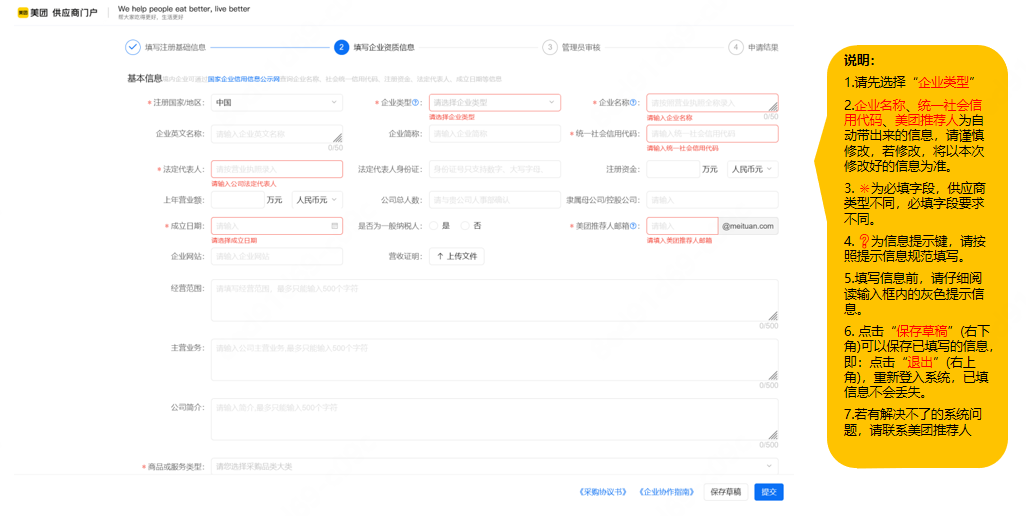Viewport: 1026px width, 516px height.
Task: Open the 上年营业额 currency dropdown 人民币元
Action: [x=317, y=199]
